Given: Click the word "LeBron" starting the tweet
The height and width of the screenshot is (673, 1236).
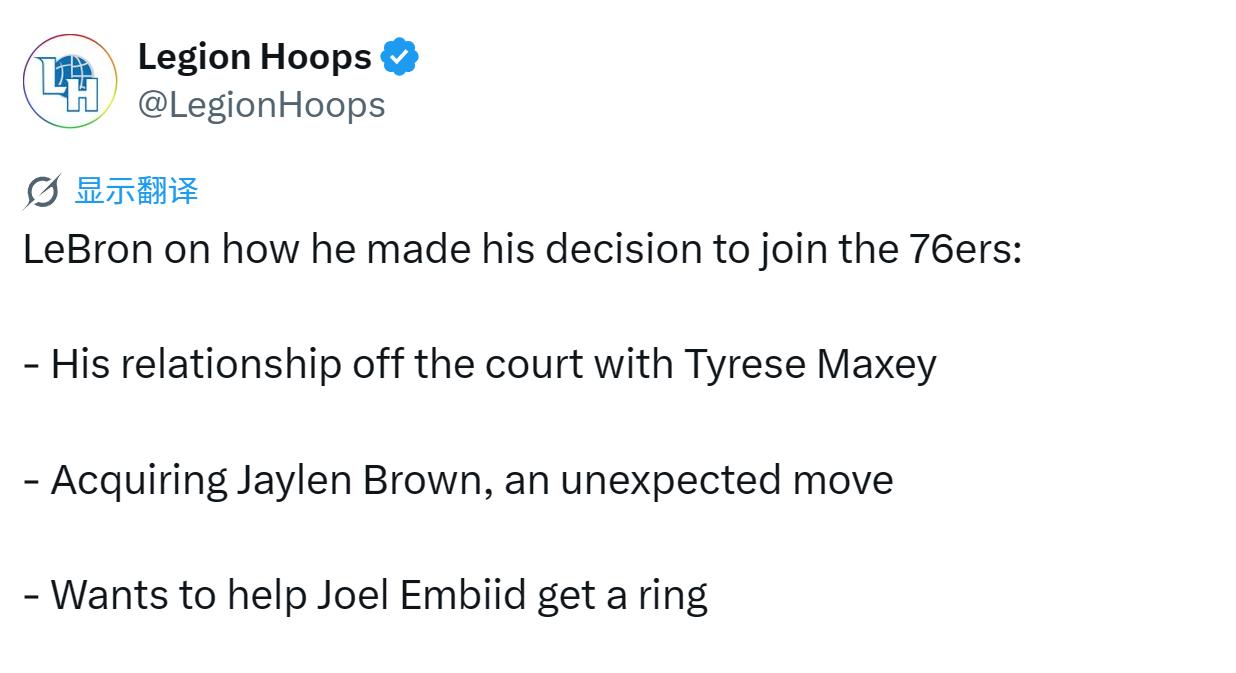Looking at the screenshot, I should point(88,249).
